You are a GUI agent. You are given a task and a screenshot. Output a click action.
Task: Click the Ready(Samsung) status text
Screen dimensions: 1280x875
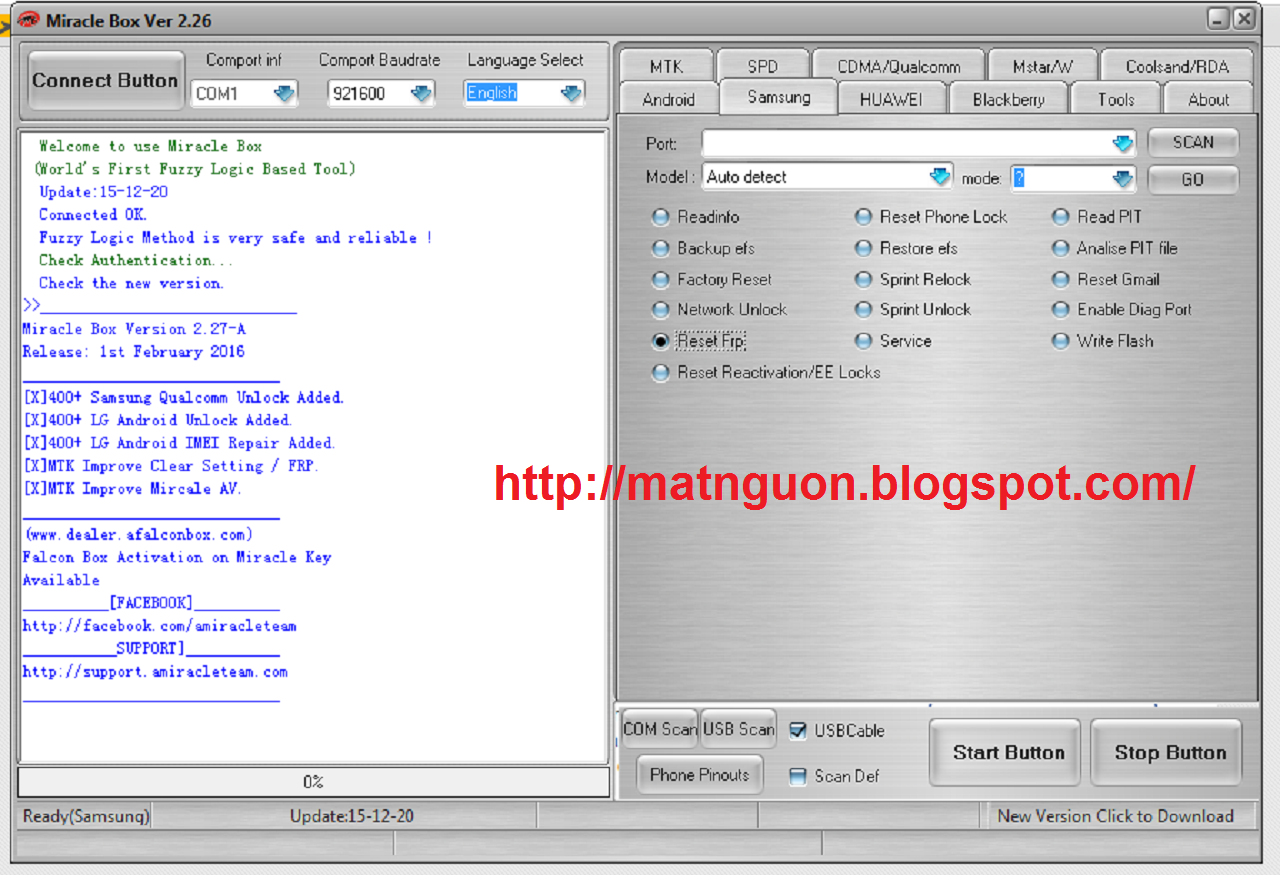86,816
